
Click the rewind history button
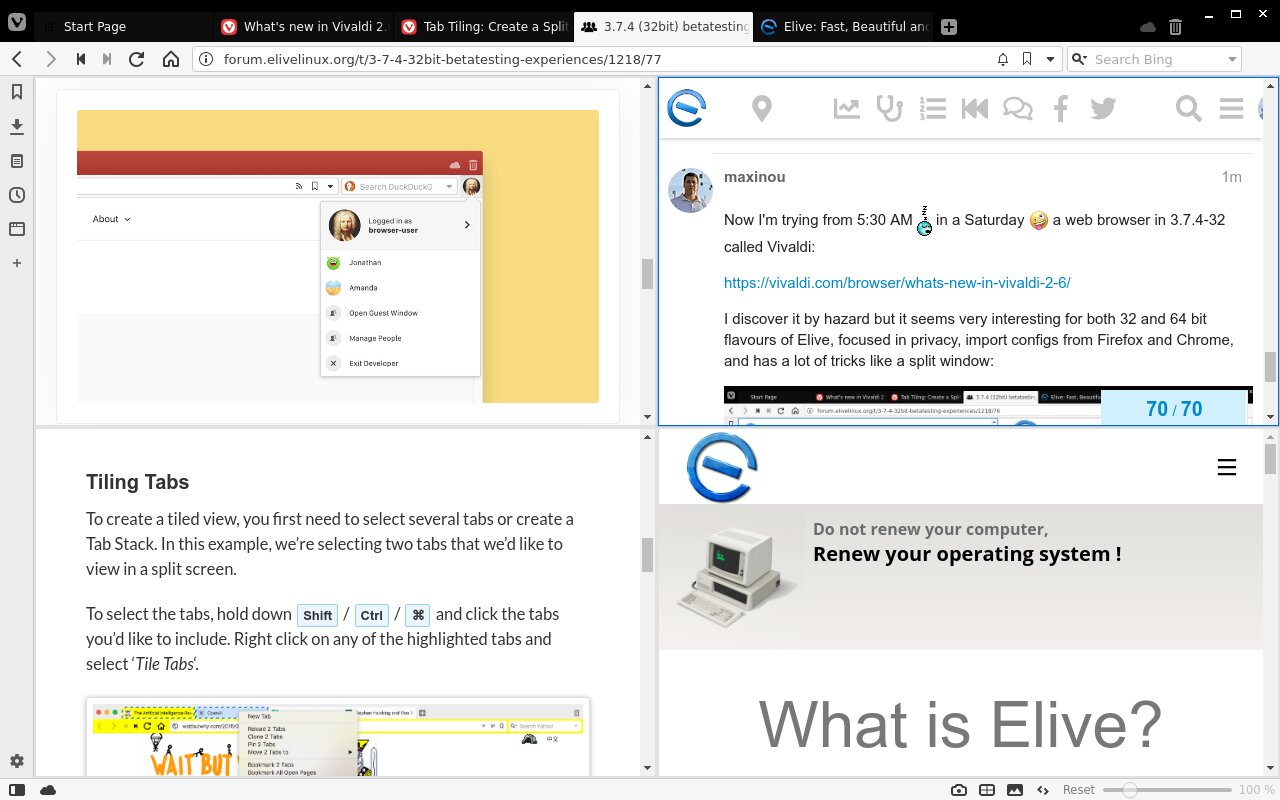tap(81, 59)
